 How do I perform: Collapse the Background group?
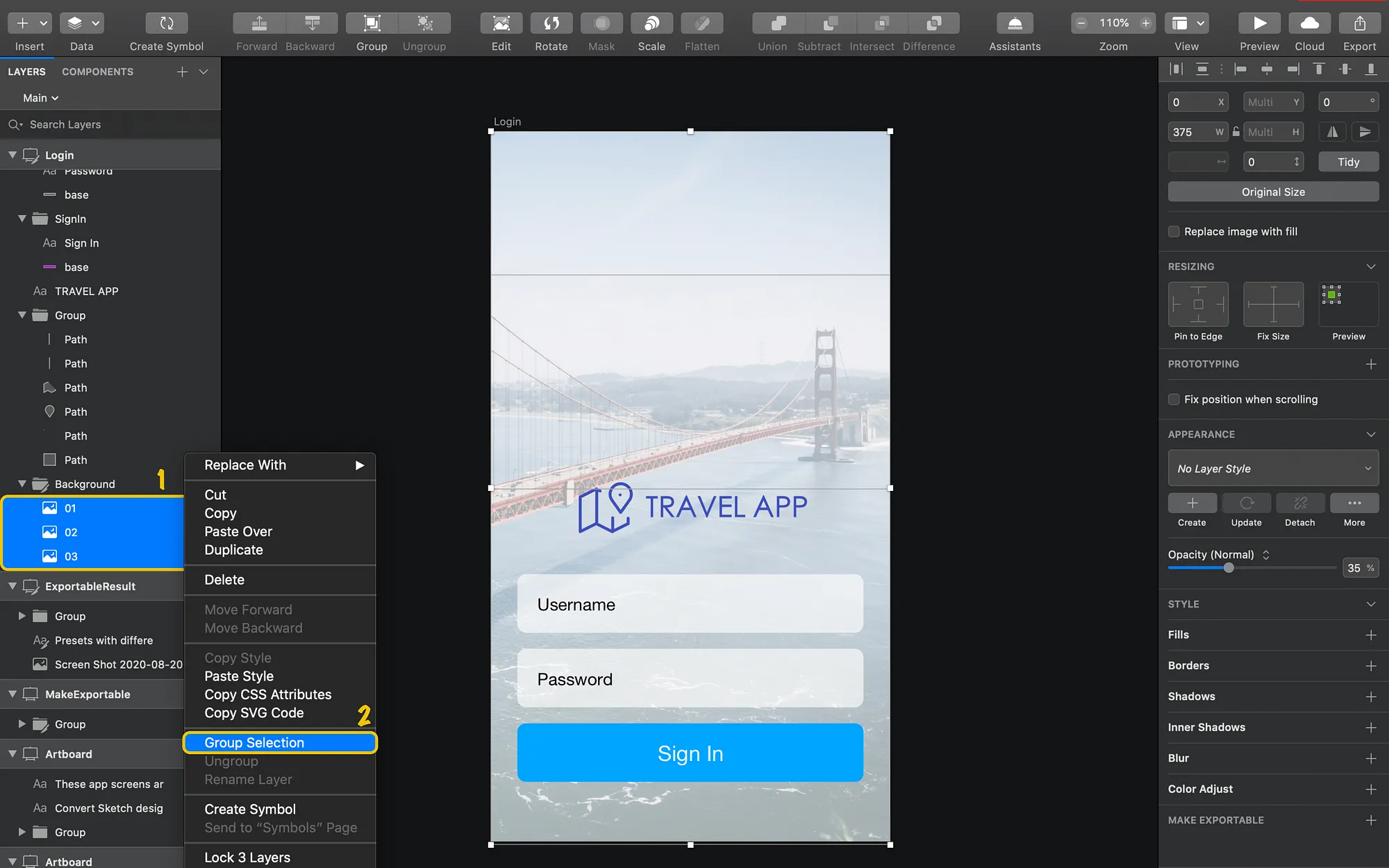tap(22, 484)
